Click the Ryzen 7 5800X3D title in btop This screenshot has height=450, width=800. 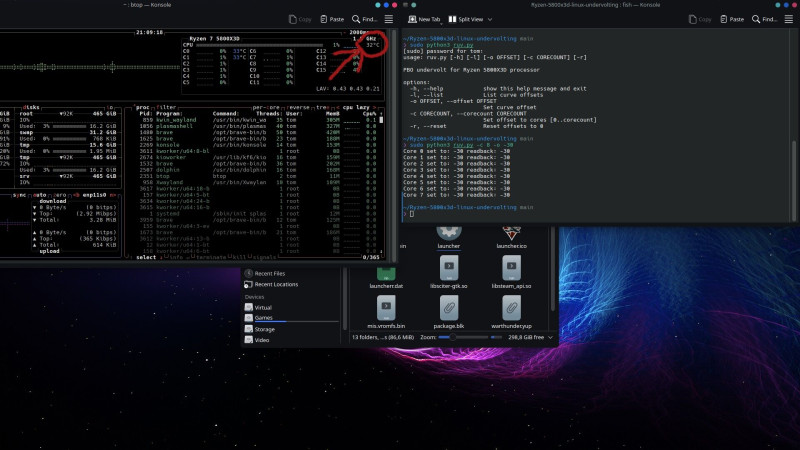pyautogui.click(x=214, y=38)
